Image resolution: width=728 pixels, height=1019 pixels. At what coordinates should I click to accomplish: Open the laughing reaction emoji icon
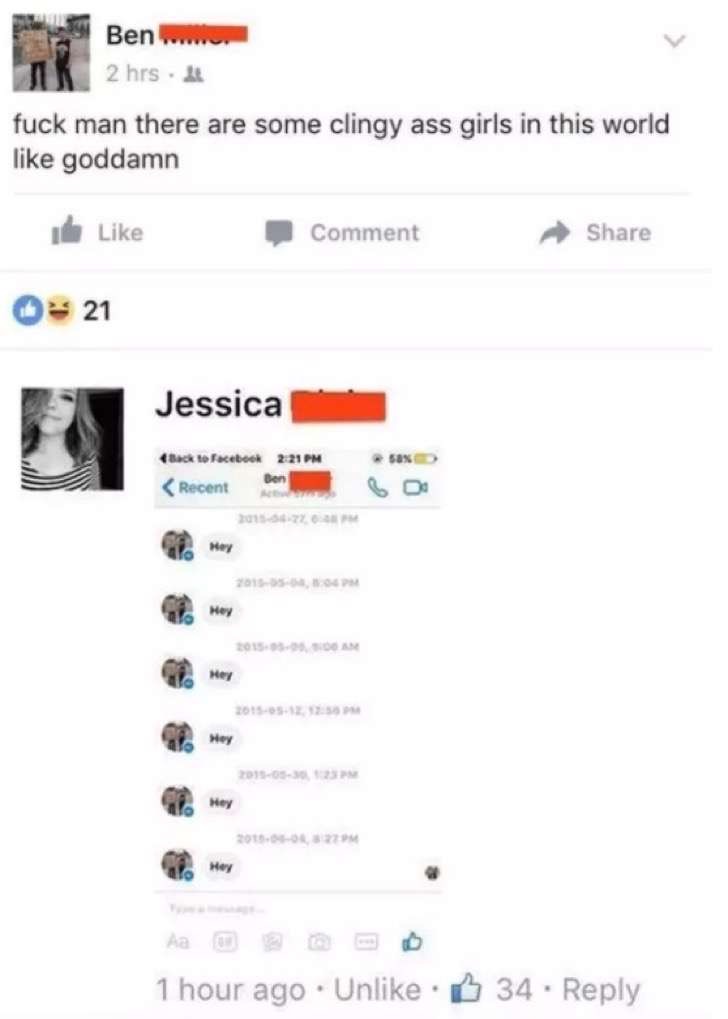click(60, 309)
